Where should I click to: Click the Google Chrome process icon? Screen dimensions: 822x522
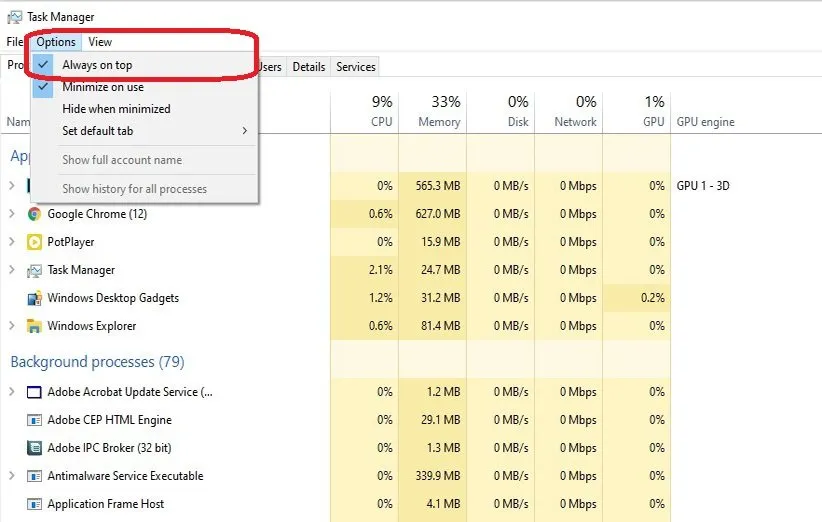click(34, 214)
